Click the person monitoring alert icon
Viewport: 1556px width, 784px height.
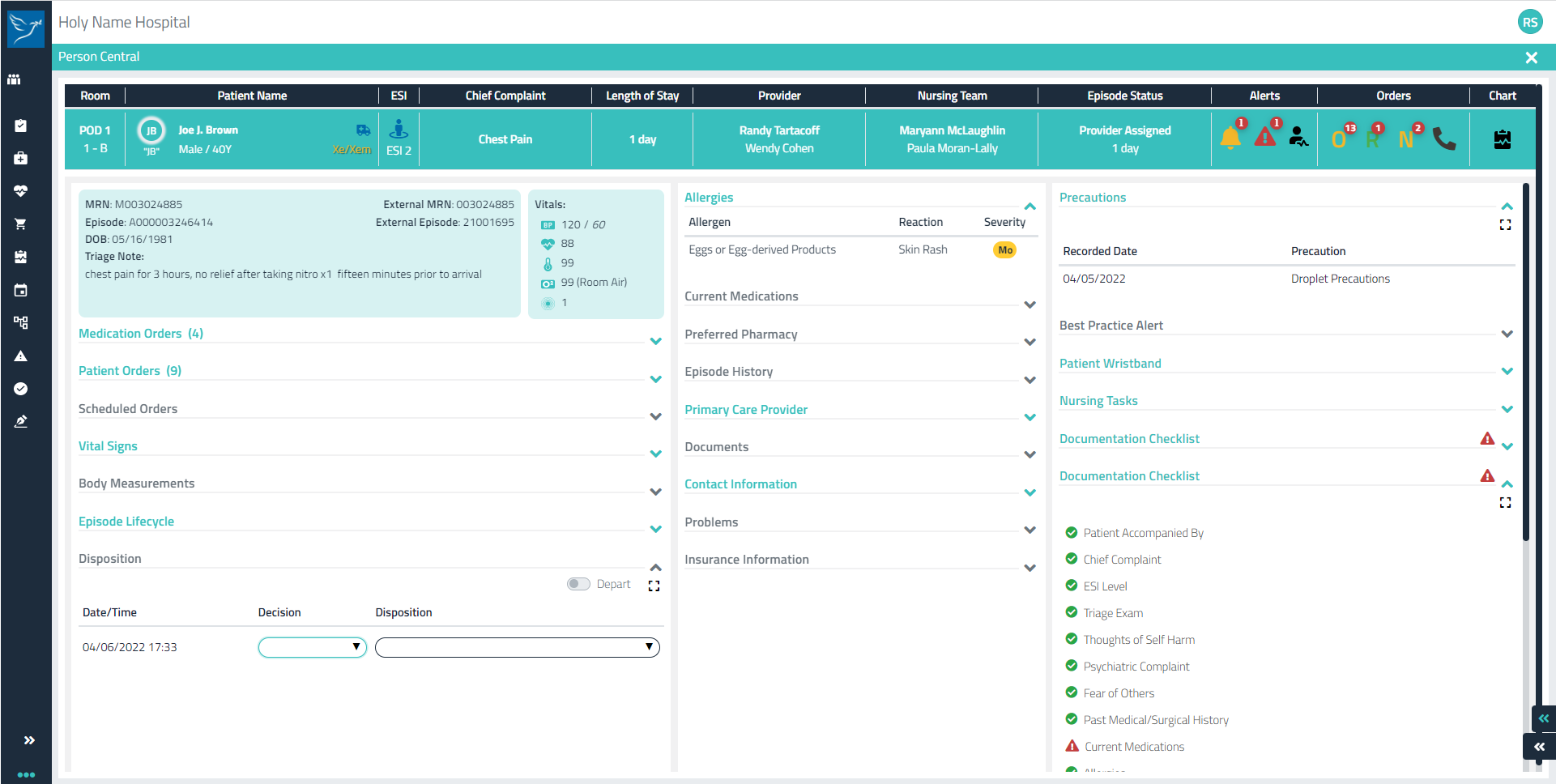click(1298, 137)
